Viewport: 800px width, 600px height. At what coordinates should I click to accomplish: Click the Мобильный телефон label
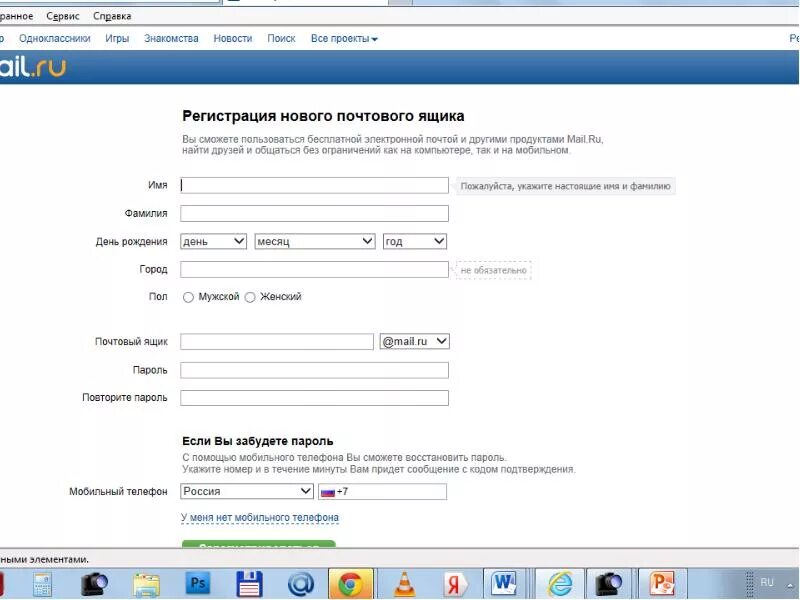point(118,492)
